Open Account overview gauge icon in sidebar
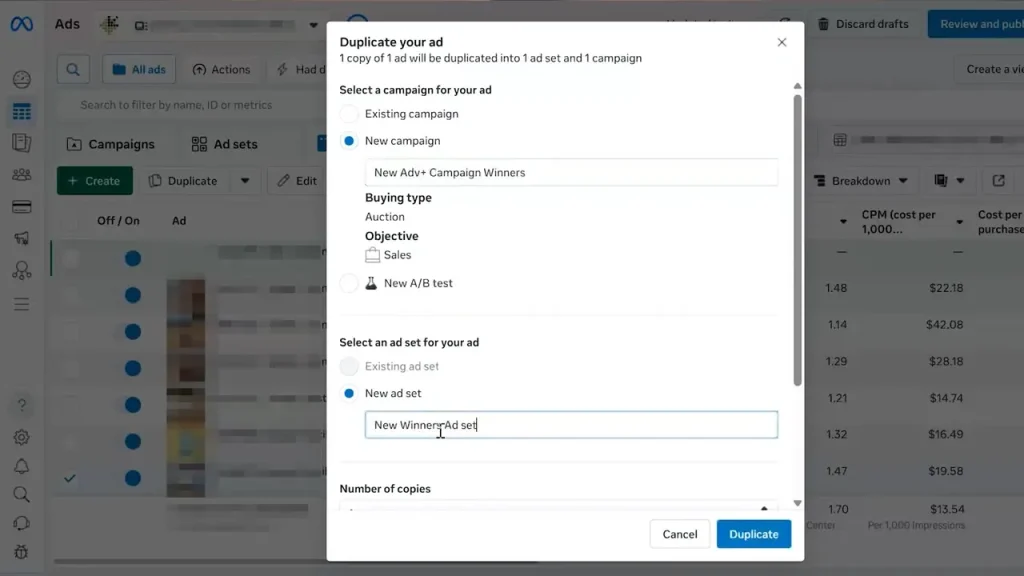The height and width of the screenshot is (576, 1024). pyautogui.click(x=22, y=80)
